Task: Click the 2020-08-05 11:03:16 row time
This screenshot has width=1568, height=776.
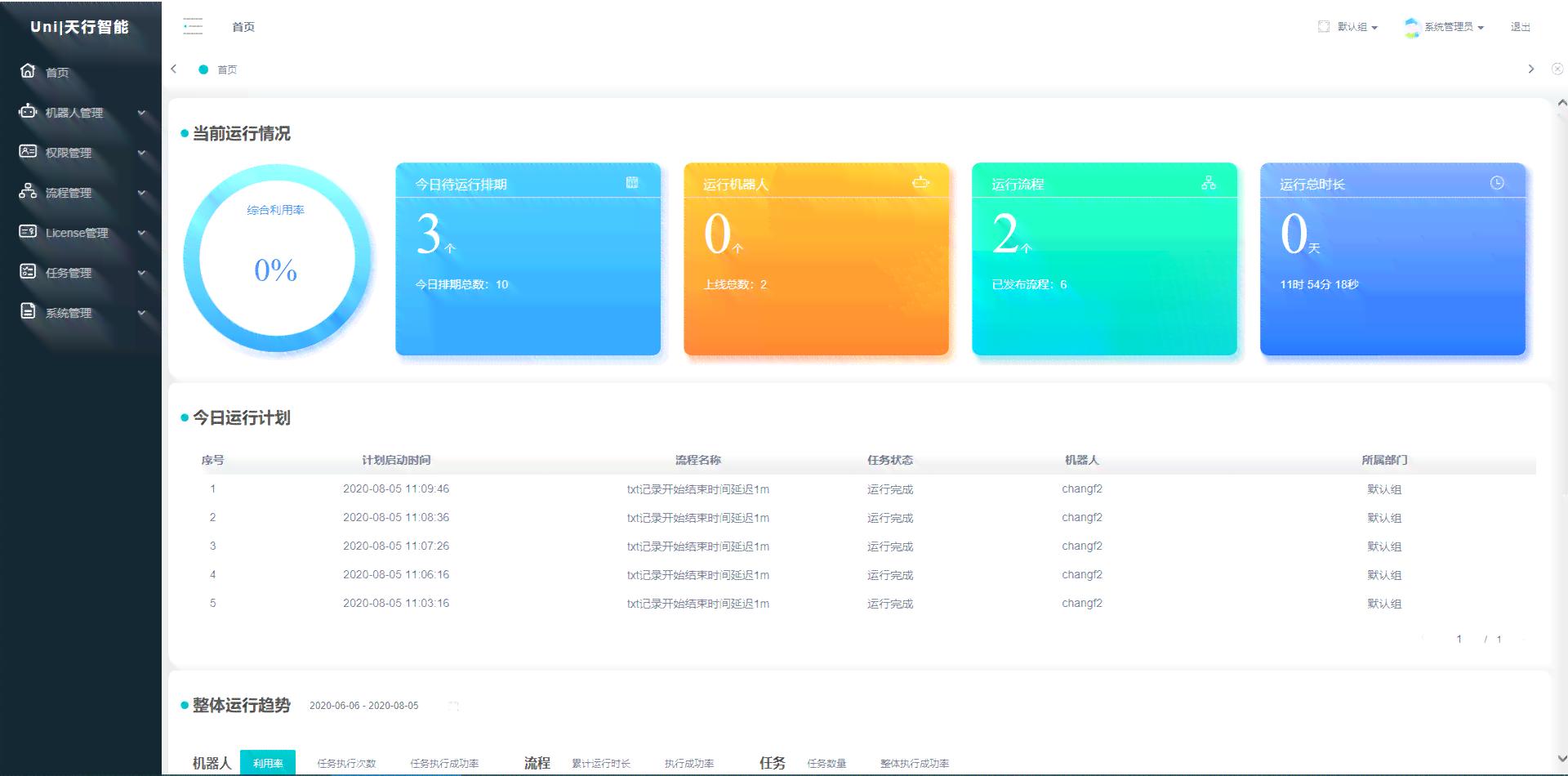Action: coord(396,603)
